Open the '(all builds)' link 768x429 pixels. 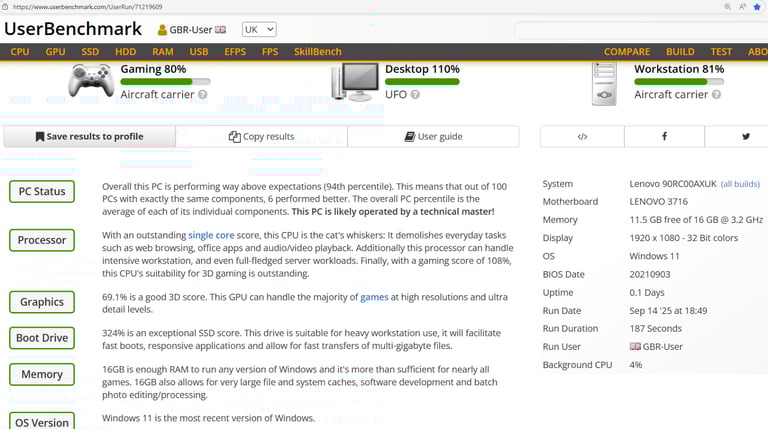pos(740,184)
